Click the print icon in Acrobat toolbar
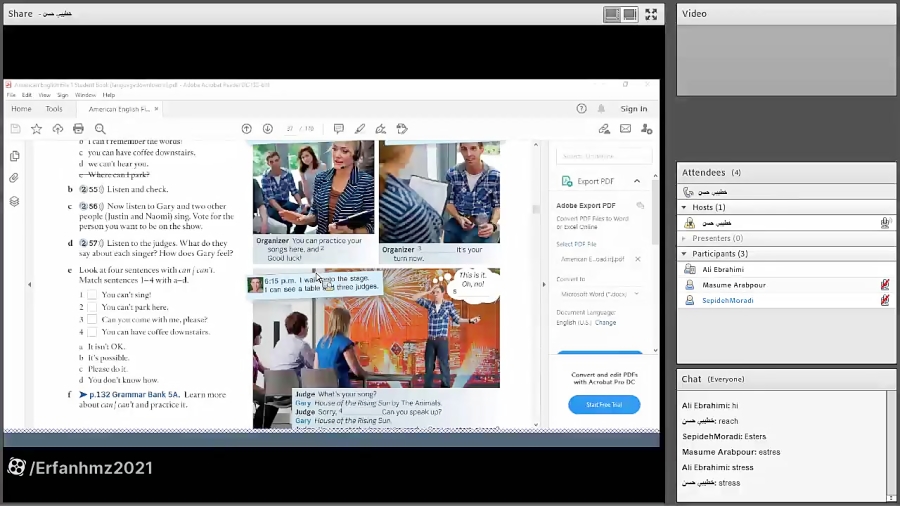The width and height of the screenshot is (900, 506). (78, 129)
